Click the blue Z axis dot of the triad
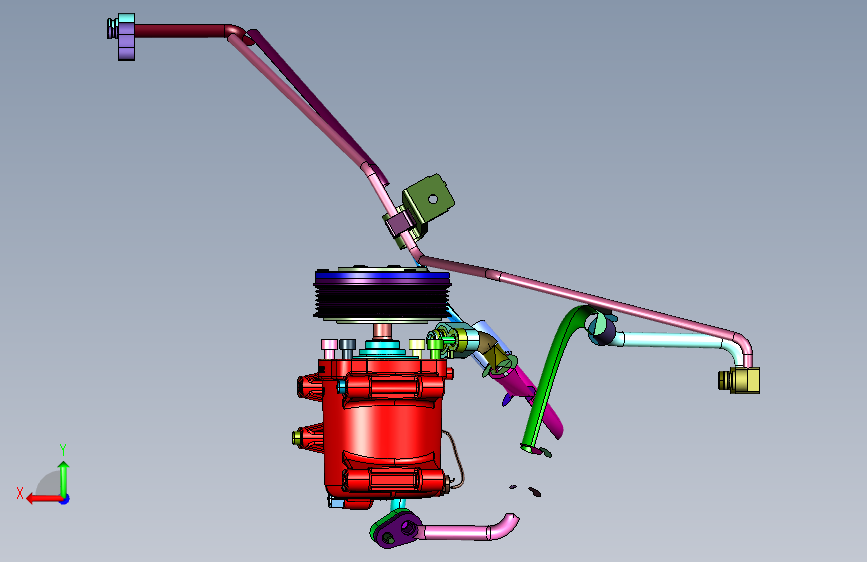This screenshot has height=562, width=867. tap(65, 499)
